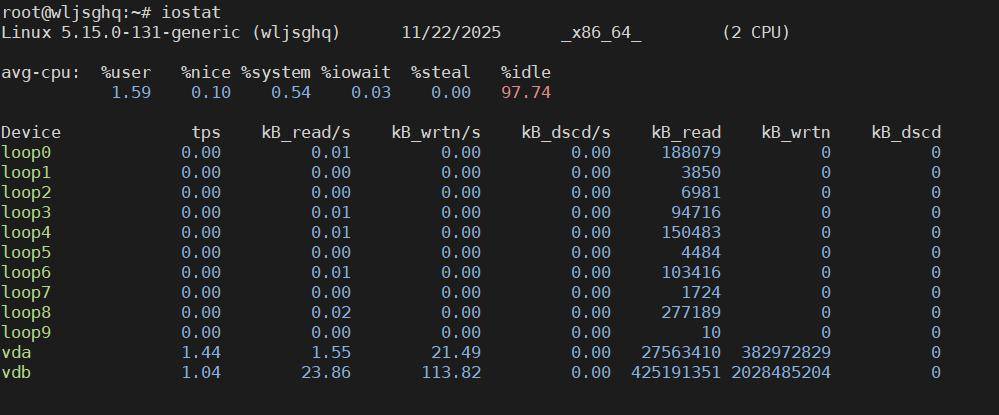The height and width of the screenshot is (415, 999).
Task: Select loop3 kB_read value 94716
Action: click(696, 212)
